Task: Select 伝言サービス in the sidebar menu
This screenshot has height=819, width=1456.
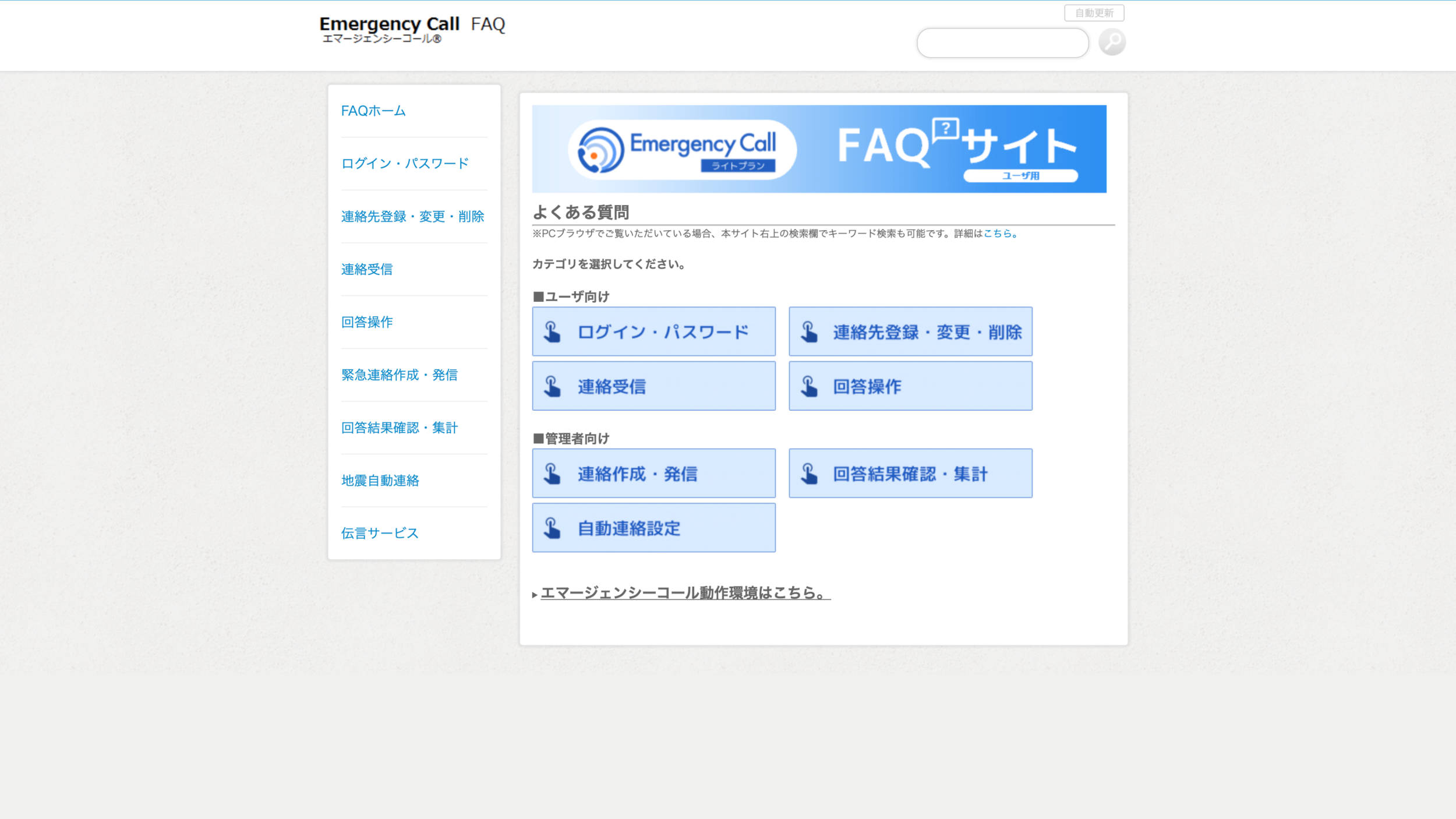Action: coord(380,534)
